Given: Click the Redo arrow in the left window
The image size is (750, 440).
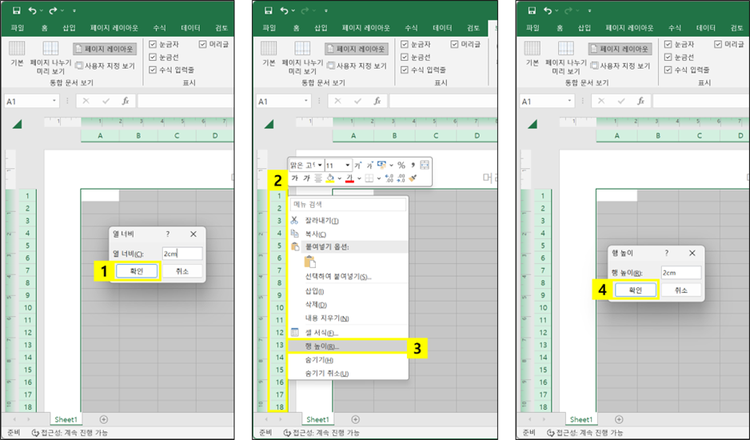Looking at the screenshot, I should [x=53, y=11].
